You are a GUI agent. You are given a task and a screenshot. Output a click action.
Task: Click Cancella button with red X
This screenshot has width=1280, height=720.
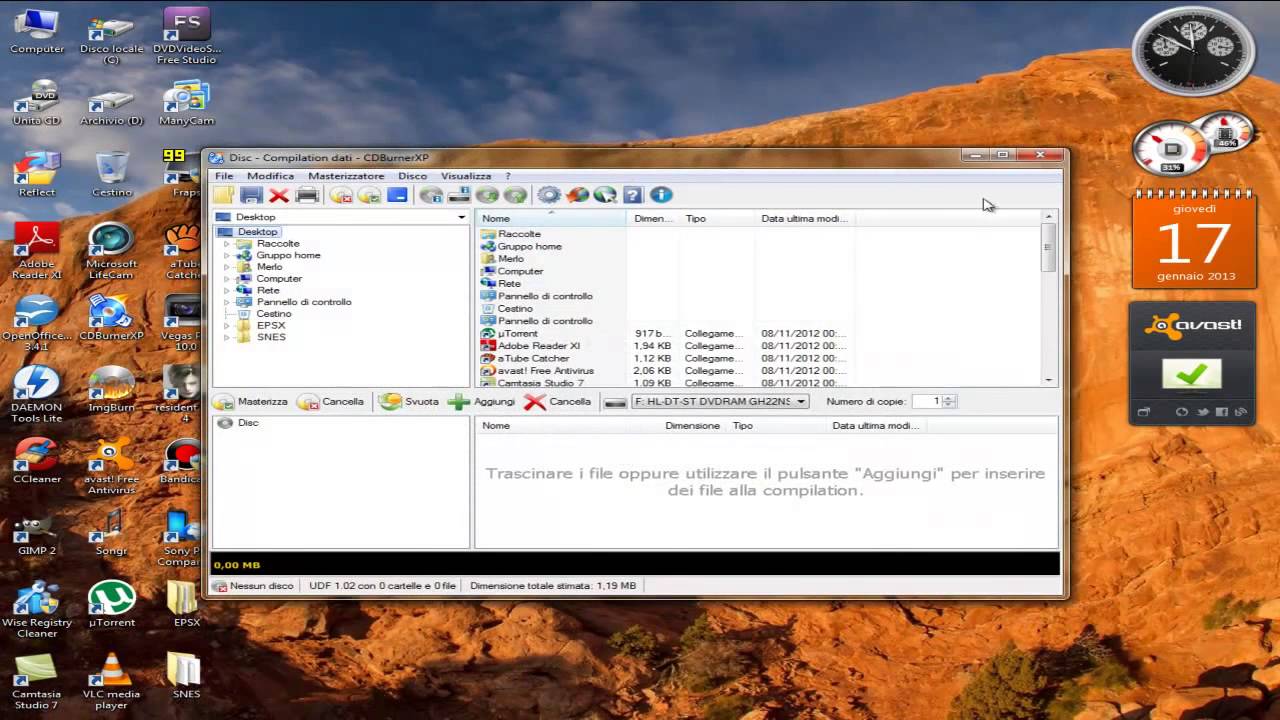[x=558, y=402]
